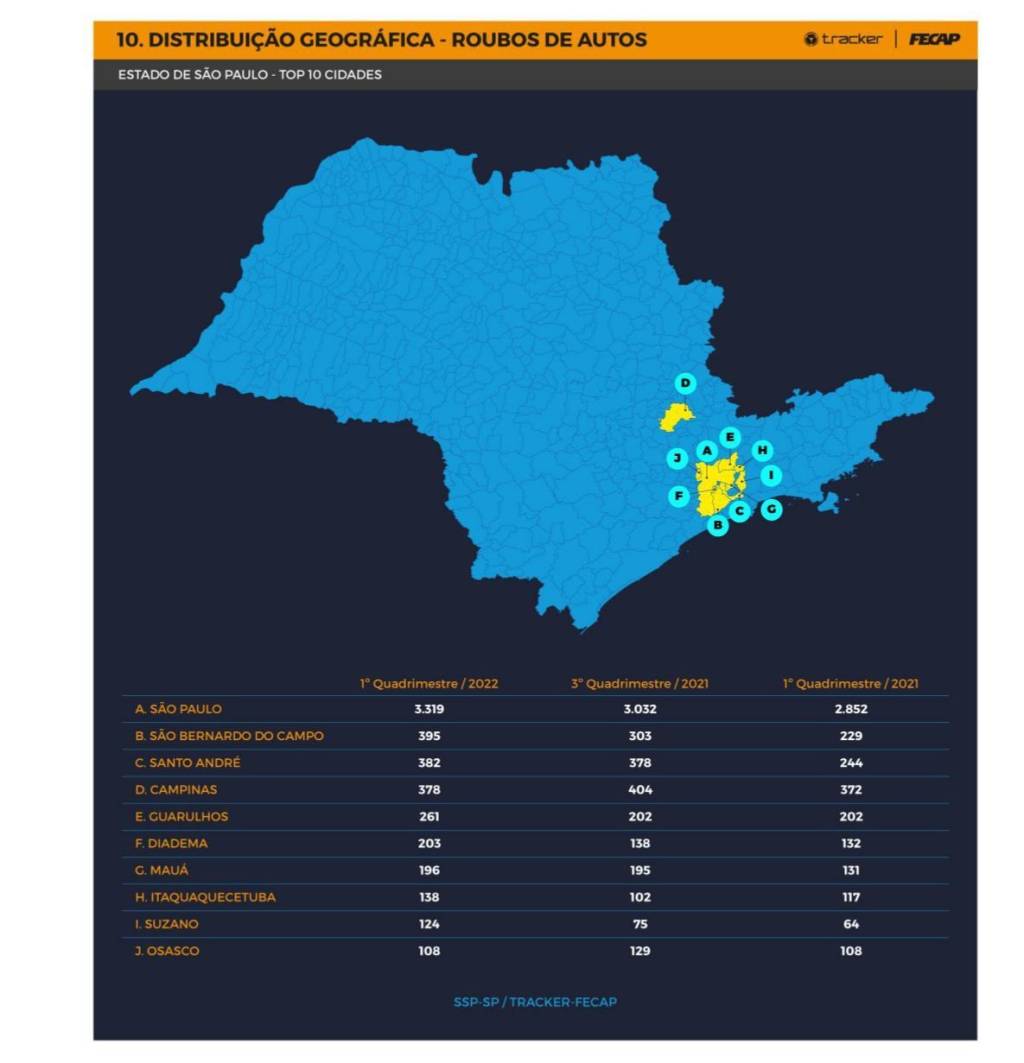The height and width of the screenshot is (1063, 1024).
Task: Select row label 'B. SÃO BERNARDO DO CAMPO'
Action: [229, 736]
